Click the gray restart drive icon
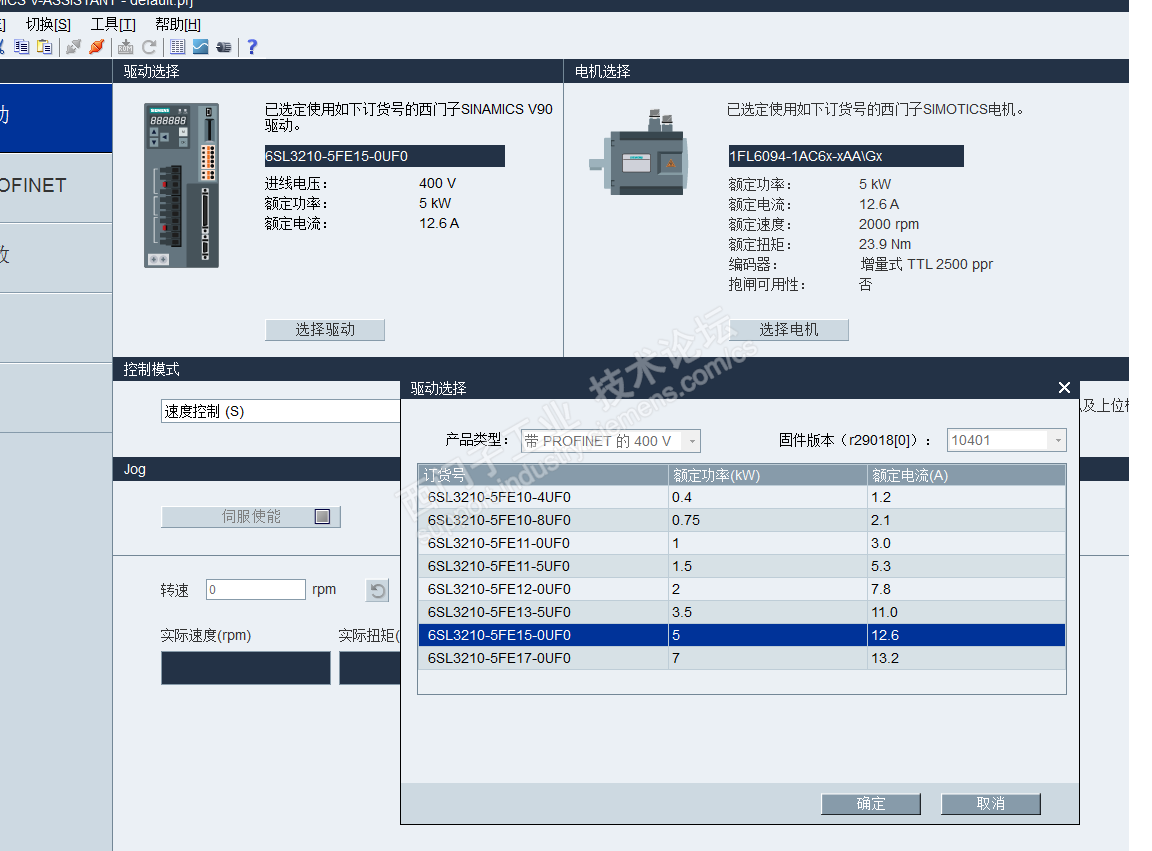 click(x=149, y=47)
